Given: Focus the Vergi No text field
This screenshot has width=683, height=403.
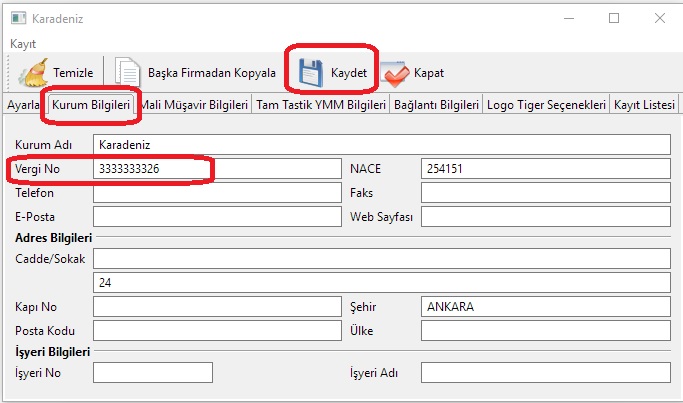Looking at the screenshot, I should [216, 169].
